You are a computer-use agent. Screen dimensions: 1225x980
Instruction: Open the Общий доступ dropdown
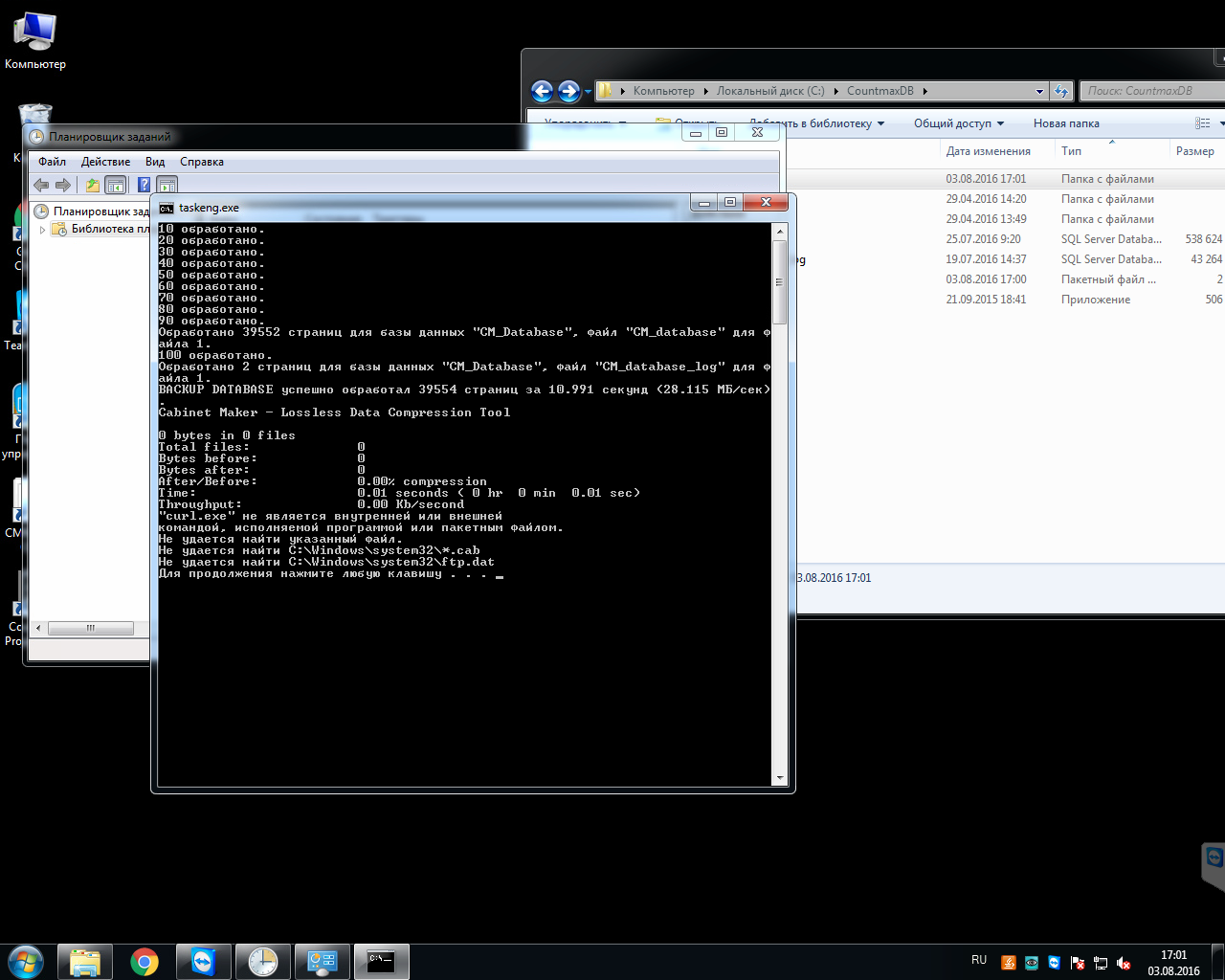(959, 123)
